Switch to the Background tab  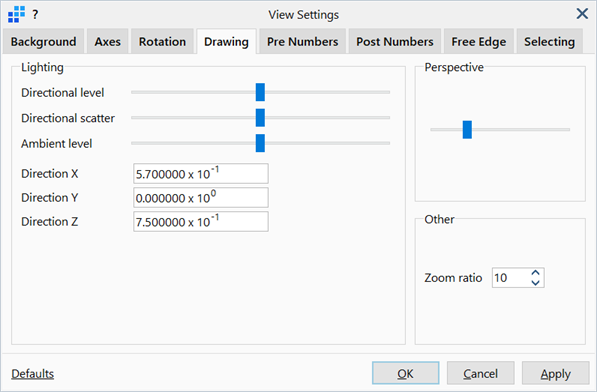point(43,41)
